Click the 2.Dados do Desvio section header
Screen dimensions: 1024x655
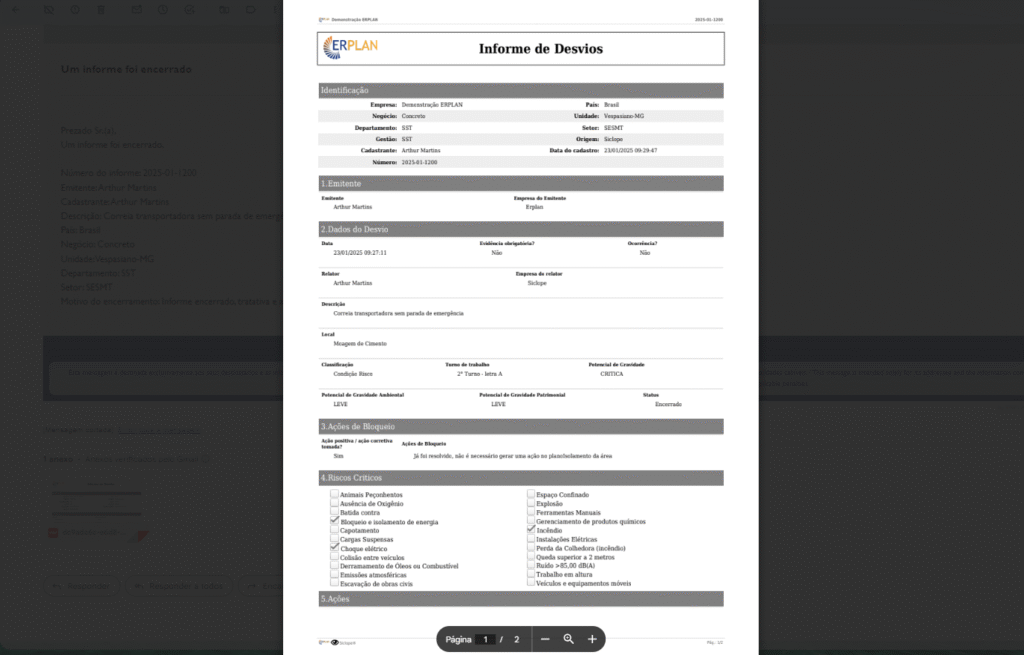[x=521, y=229]
